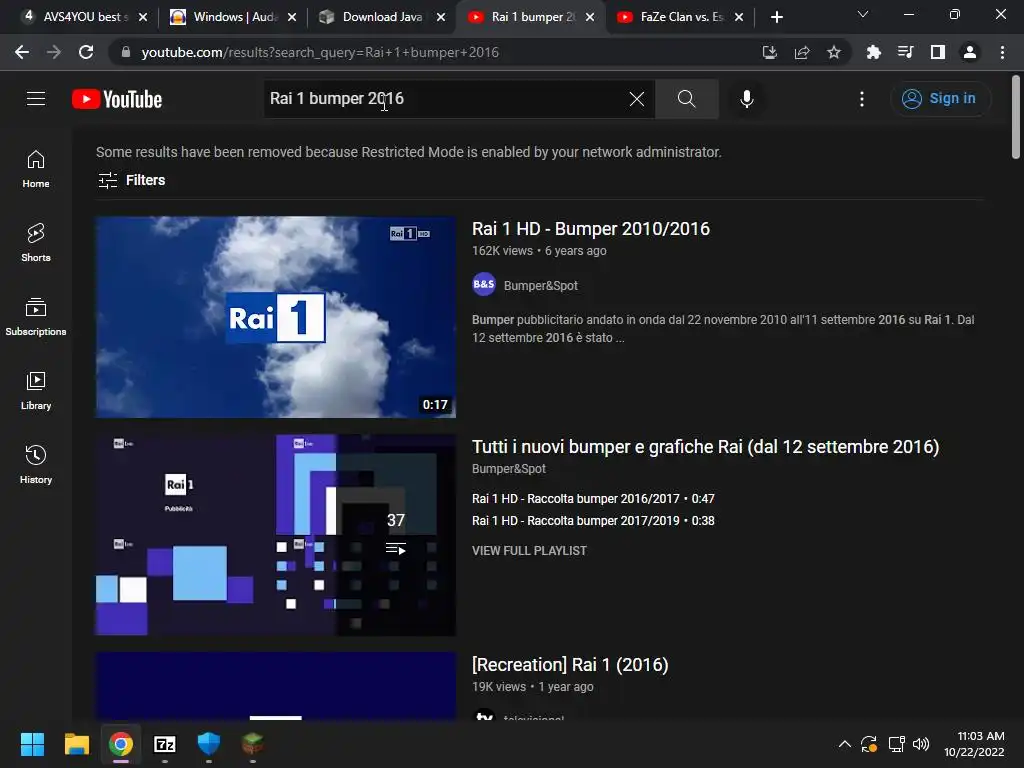Click the magnifying glass search button
Viewport: 1024px width, 768px height.
coord(686,99)
